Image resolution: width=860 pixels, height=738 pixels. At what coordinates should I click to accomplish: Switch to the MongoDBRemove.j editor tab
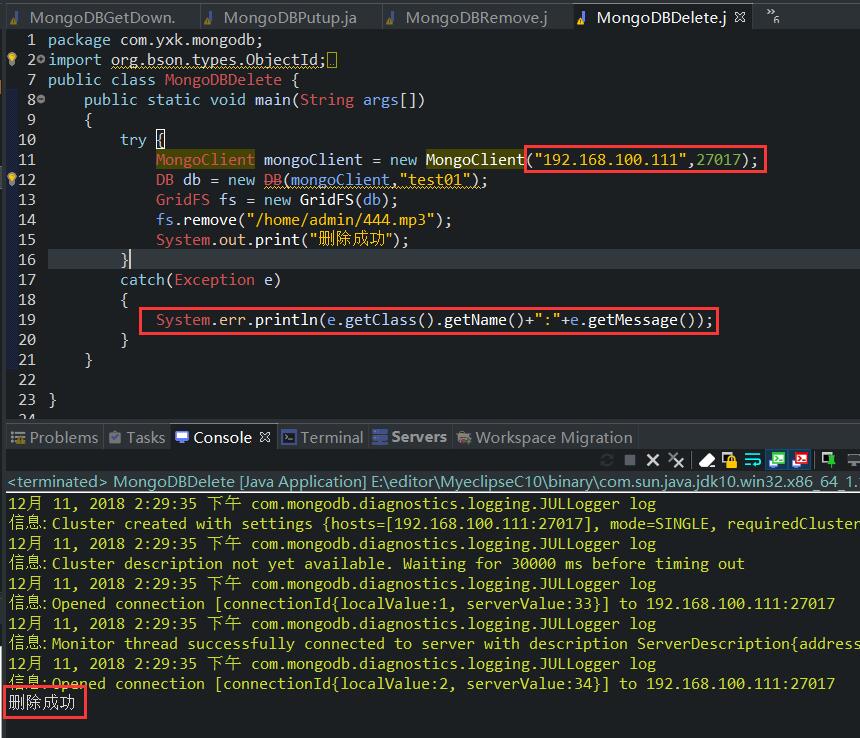coord(476,18)
